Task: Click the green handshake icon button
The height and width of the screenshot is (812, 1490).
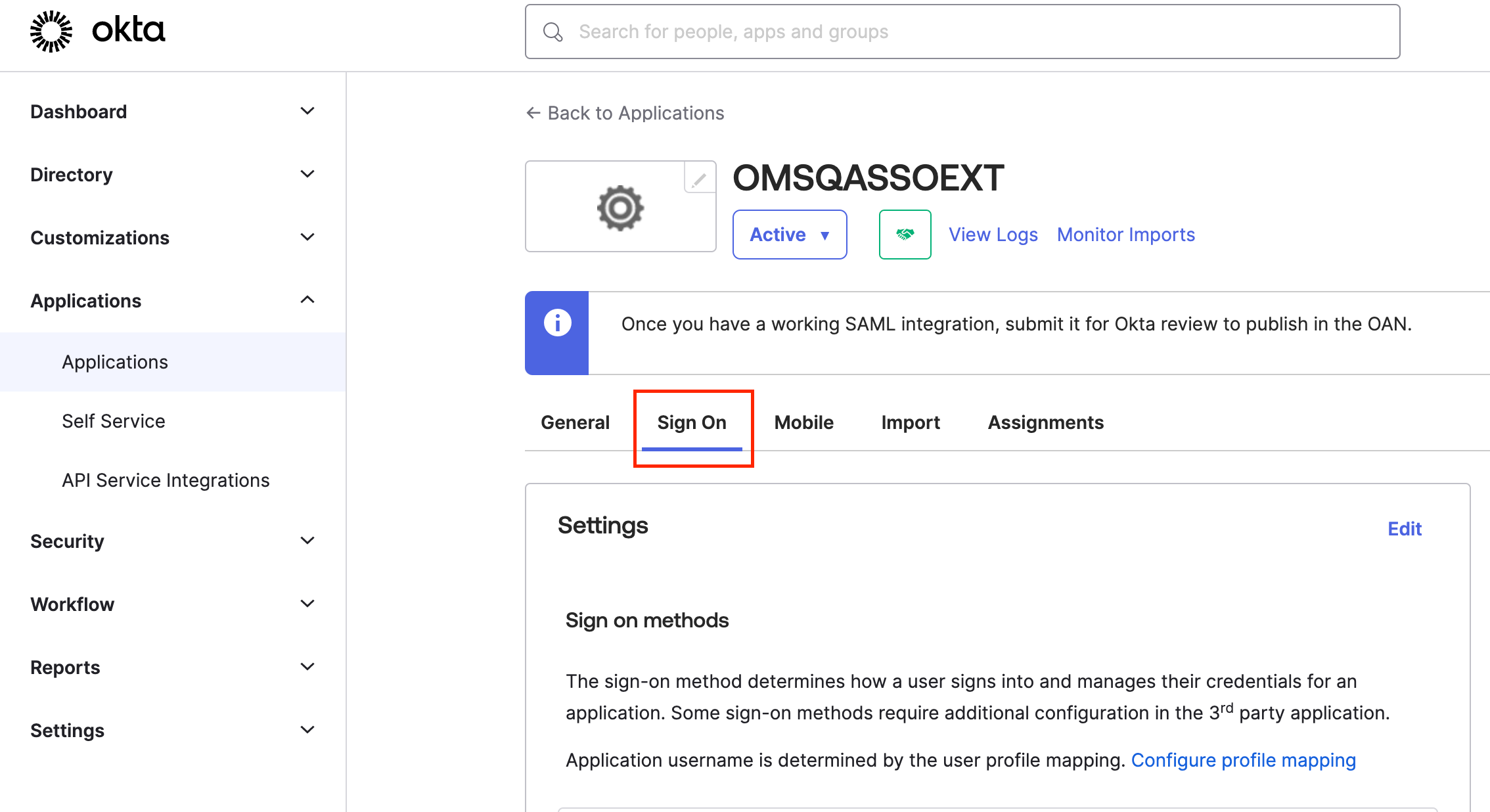Action: click(905, 235)
